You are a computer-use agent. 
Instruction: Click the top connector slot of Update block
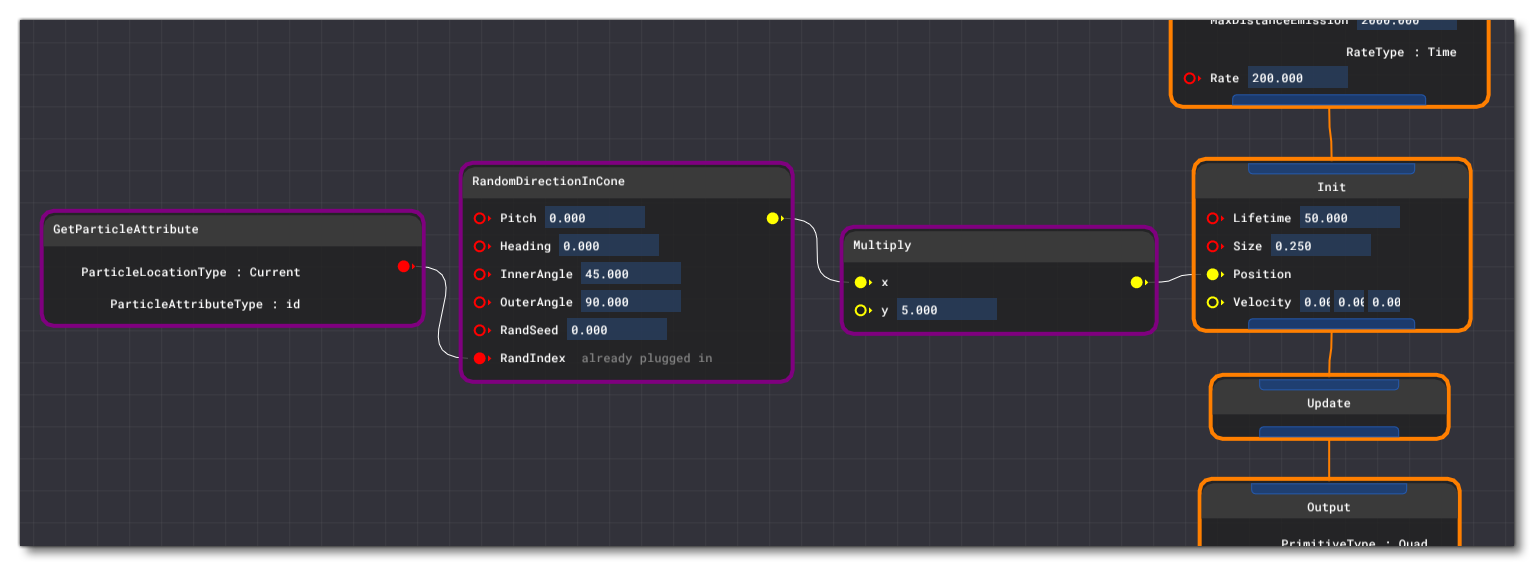coord(1329,384)
